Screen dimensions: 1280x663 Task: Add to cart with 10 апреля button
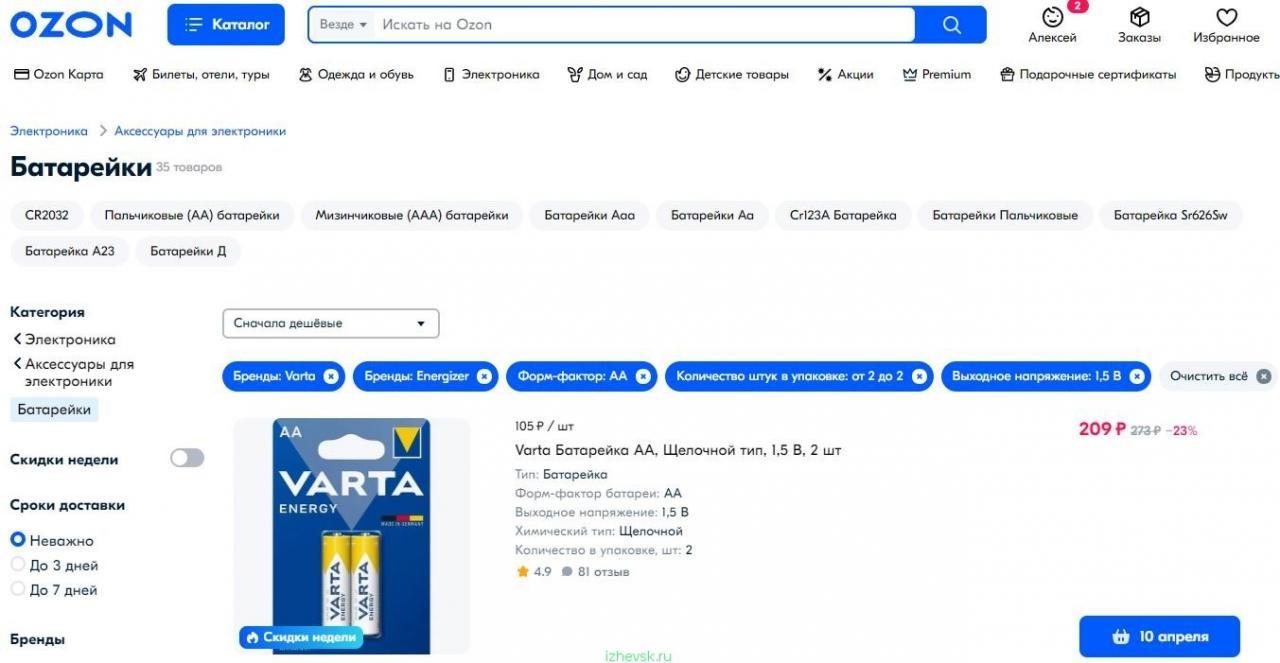(x=1159, y=637)
